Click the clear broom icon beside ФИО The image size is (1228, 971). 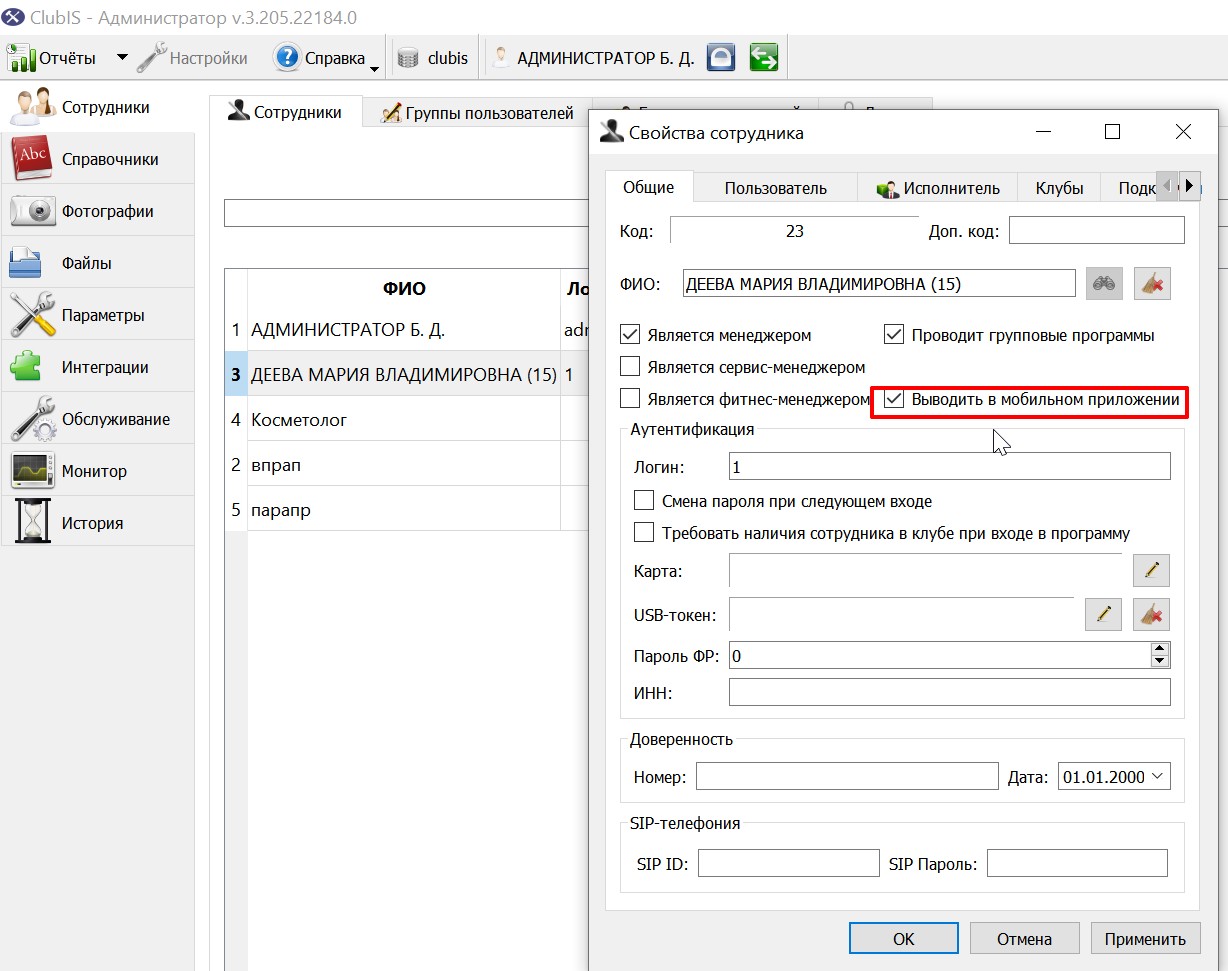[1152, 284]
